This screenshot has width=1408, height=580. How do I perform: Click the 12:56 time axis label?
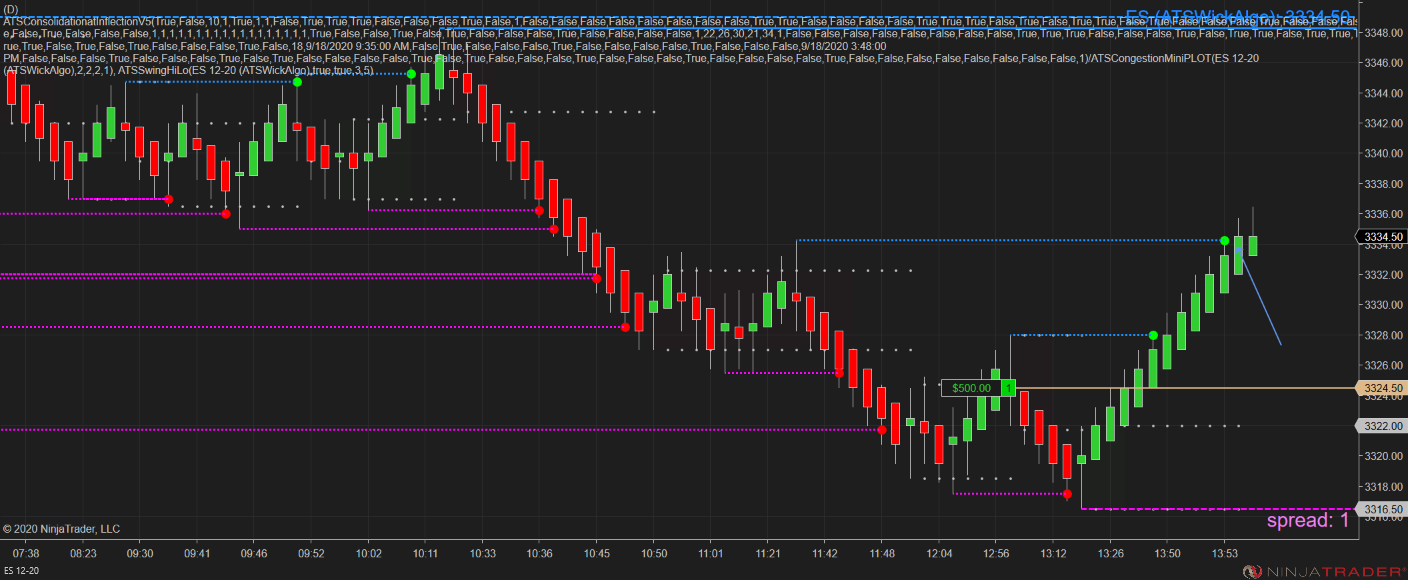coord(997,552)
